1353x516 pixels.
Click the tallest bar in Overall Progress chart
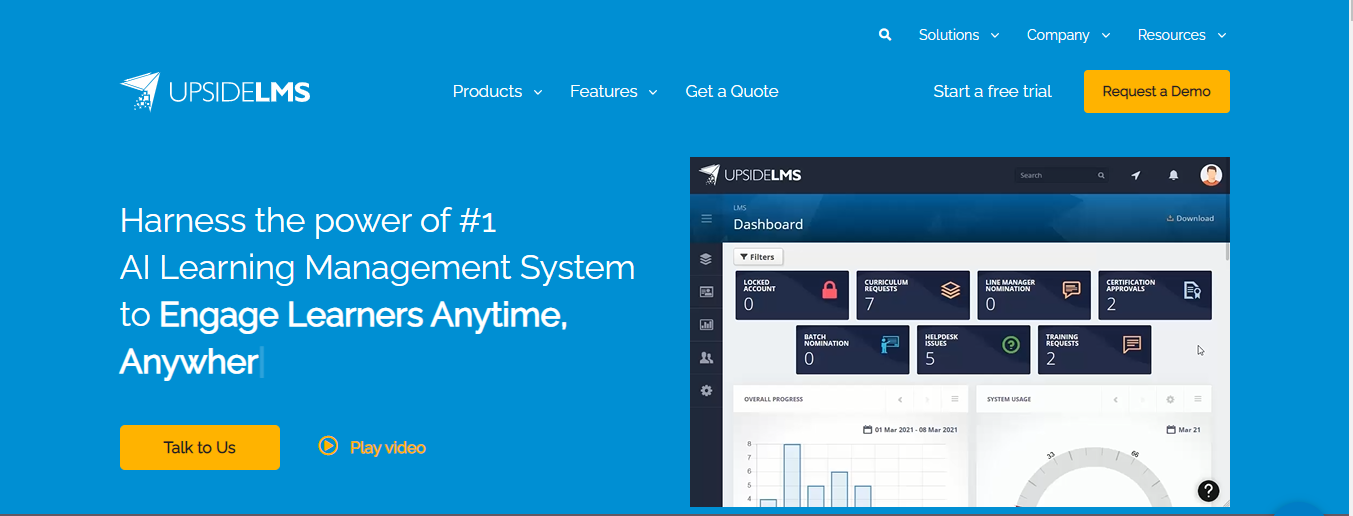pyautogui.click(x=792, y=475)
